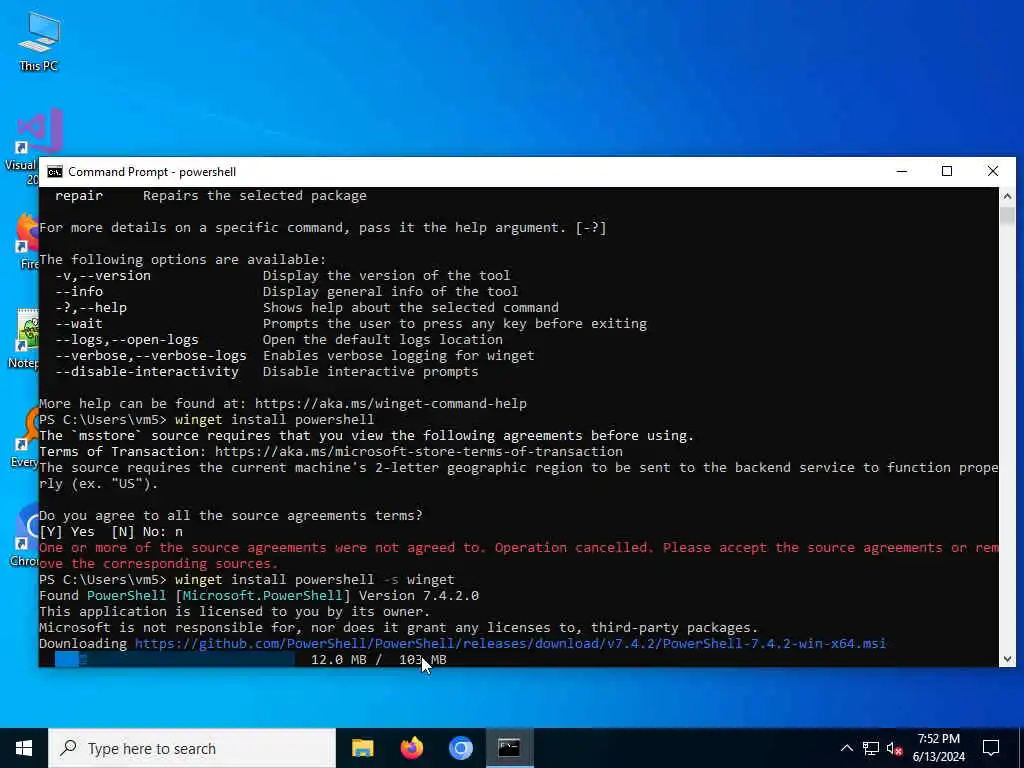The image size is (1024, 768).
Task: Click the '-v,--version' option text
Action: click(103, 276)
